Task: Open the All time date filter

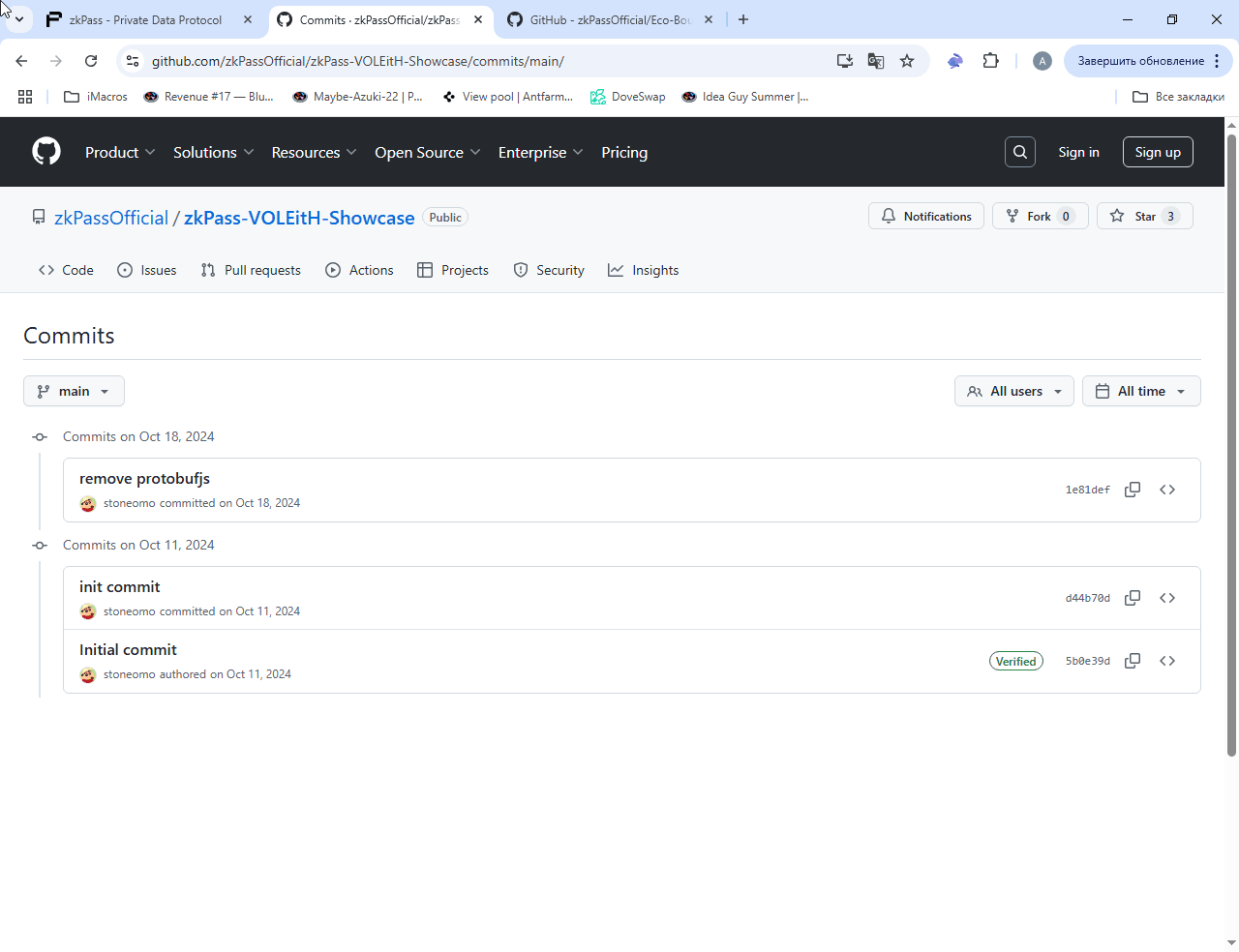Action: [x=1141, y=391]
